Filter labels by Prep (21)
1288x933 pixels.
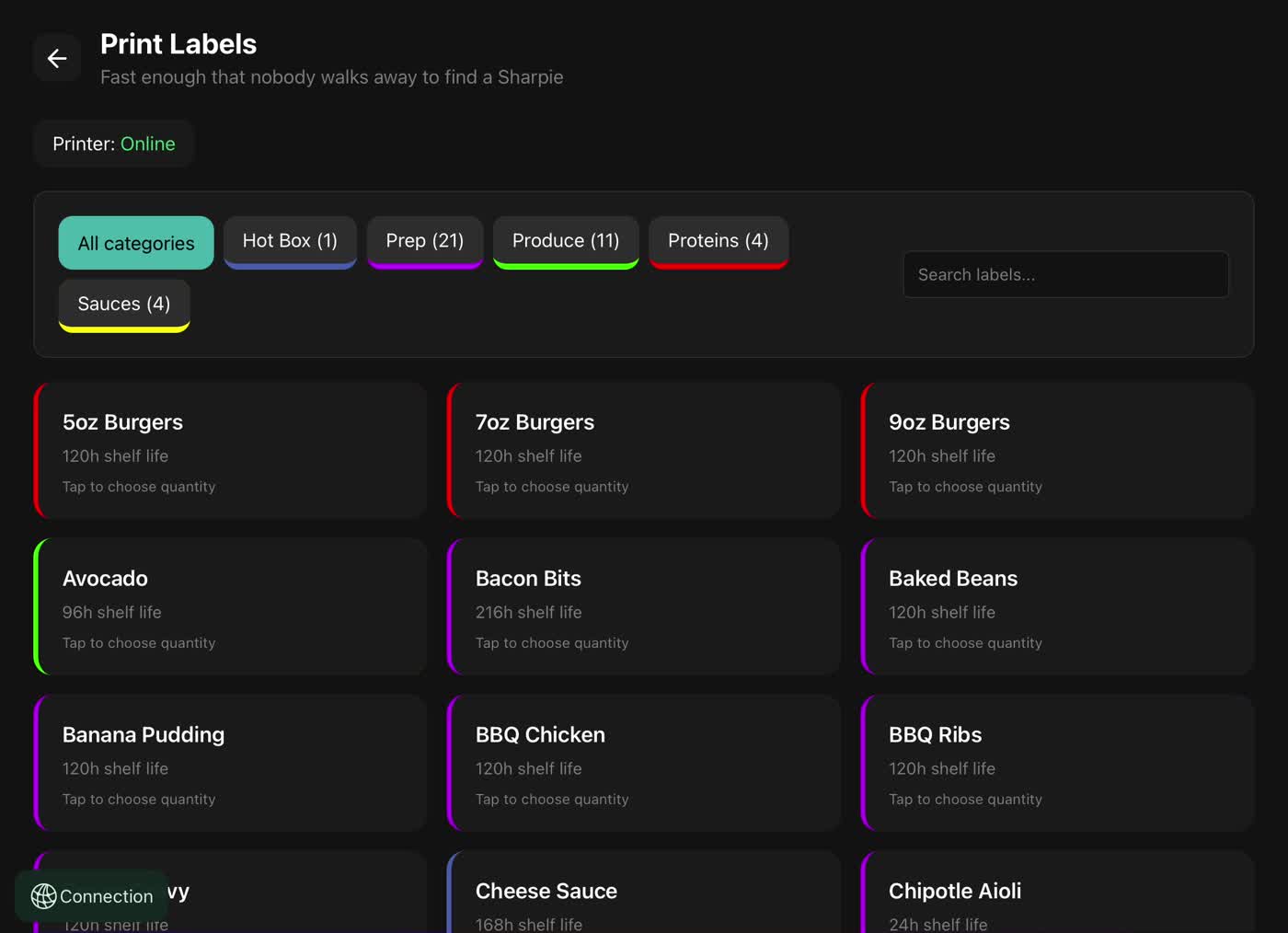point(425,242)
